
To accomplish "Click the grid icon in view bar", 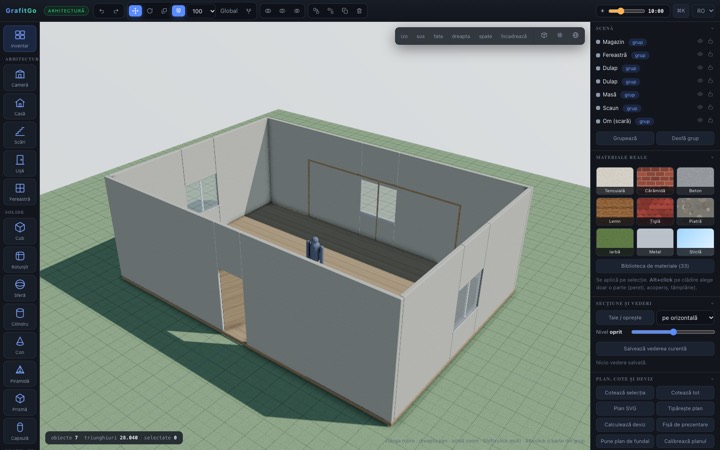I will coord(560,35).
